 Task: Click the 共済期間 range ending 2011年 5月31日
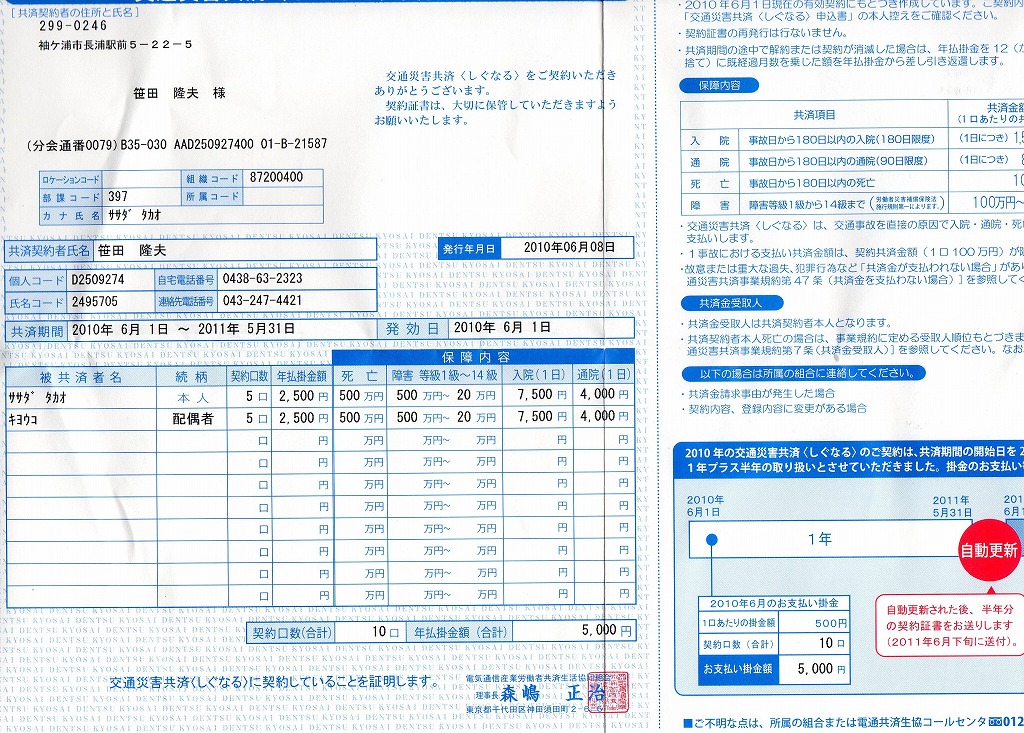click(x=183, y=329)
